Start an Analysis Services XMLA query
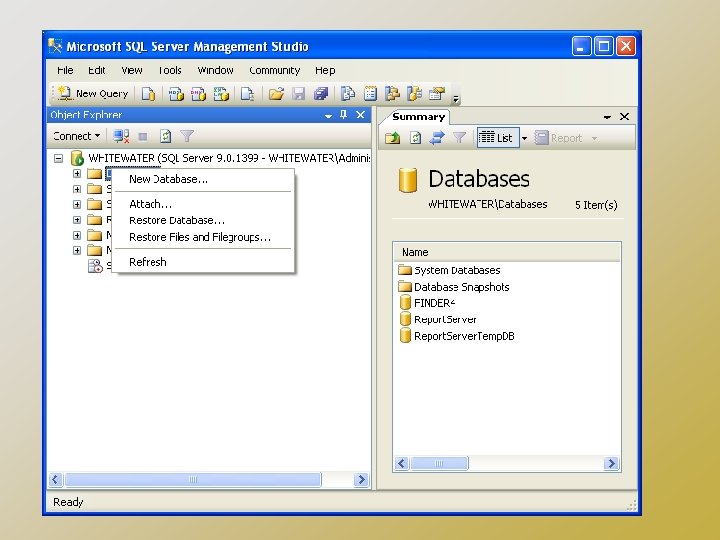This screenshot has height=540, width=720. (x=221, y=94)
